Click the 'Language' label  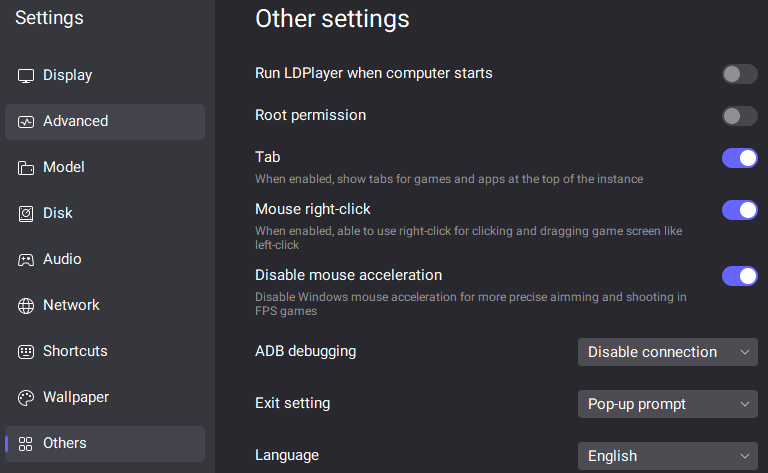[287, 455]
